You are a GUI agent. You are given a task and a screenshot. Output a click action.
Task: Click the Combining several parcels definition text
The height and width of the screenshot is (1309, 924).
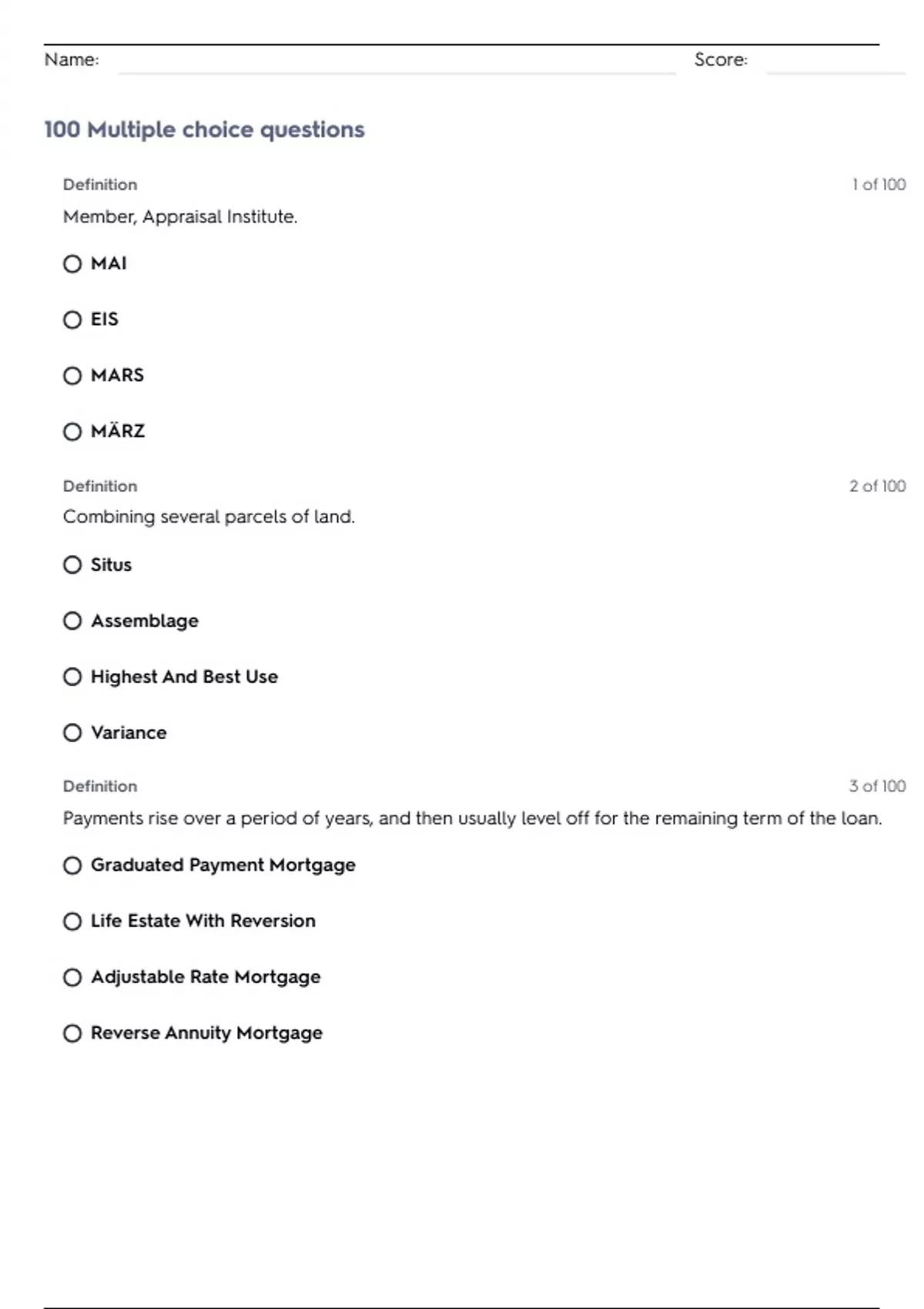point(209,517)
